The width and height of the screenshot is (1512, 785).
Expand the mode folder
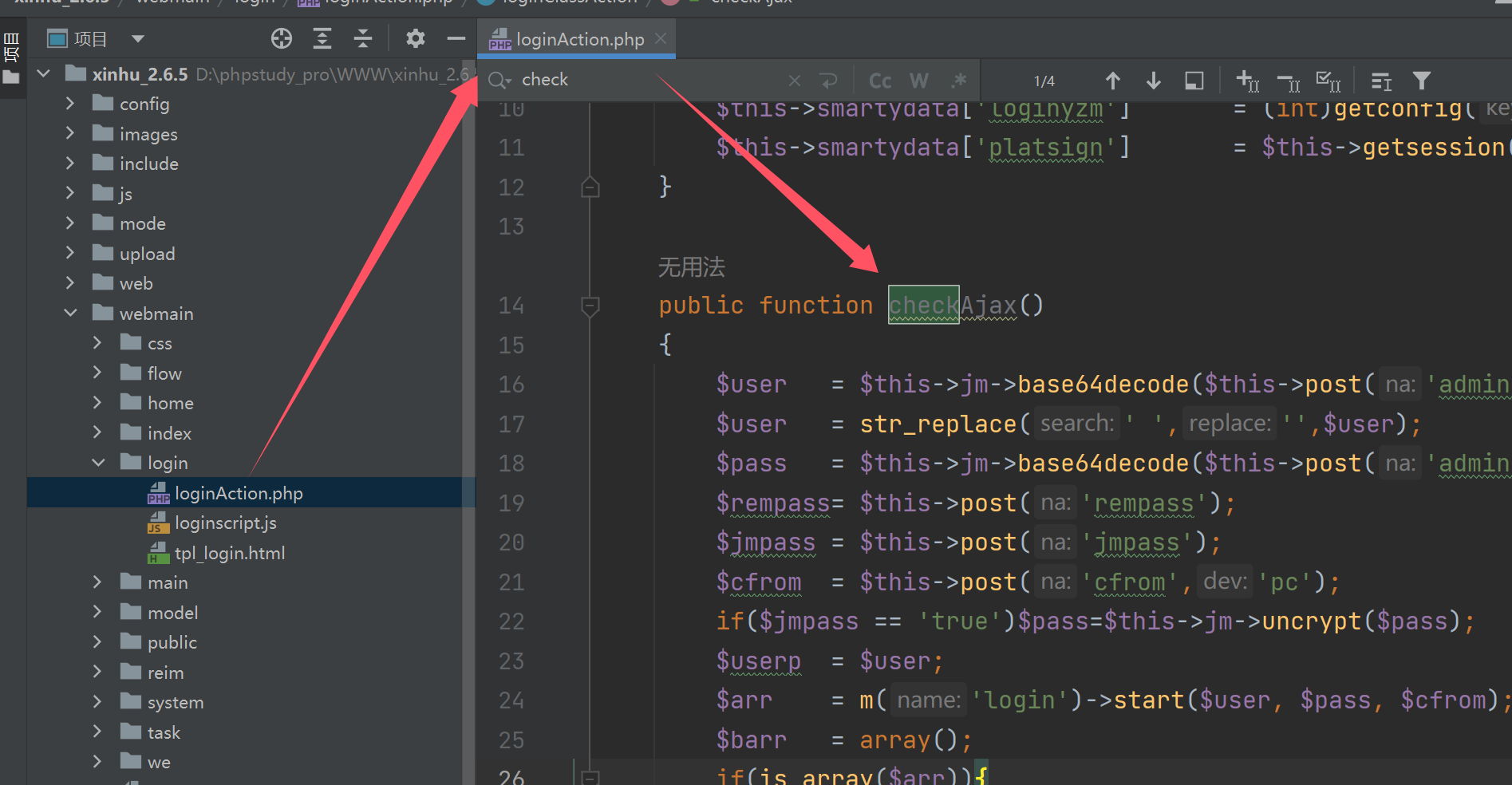click(70, 223)
